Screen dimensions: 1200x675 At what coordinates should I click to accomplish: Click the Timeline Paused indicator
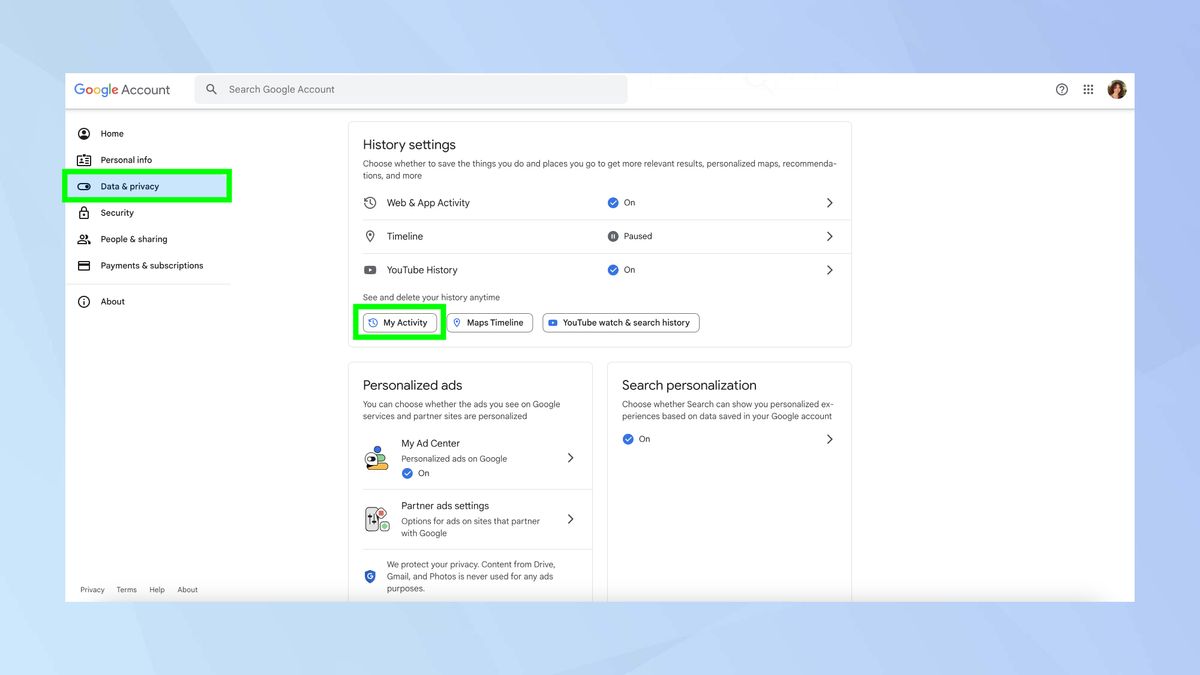[x=628, y=236]
